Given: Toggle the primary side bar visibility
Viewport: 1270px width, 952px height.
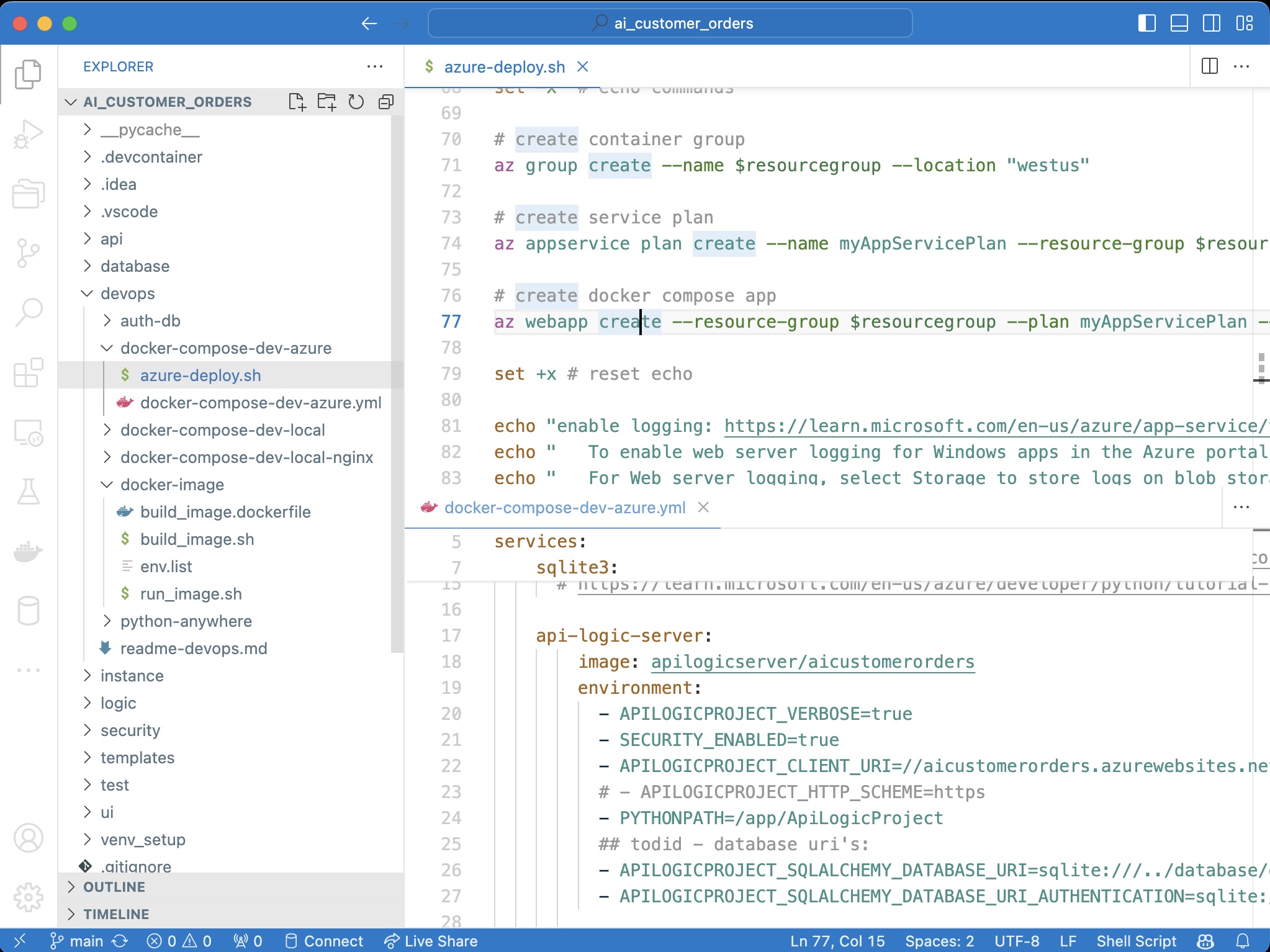Looking at the screenshot, I should pos(1146,24).
